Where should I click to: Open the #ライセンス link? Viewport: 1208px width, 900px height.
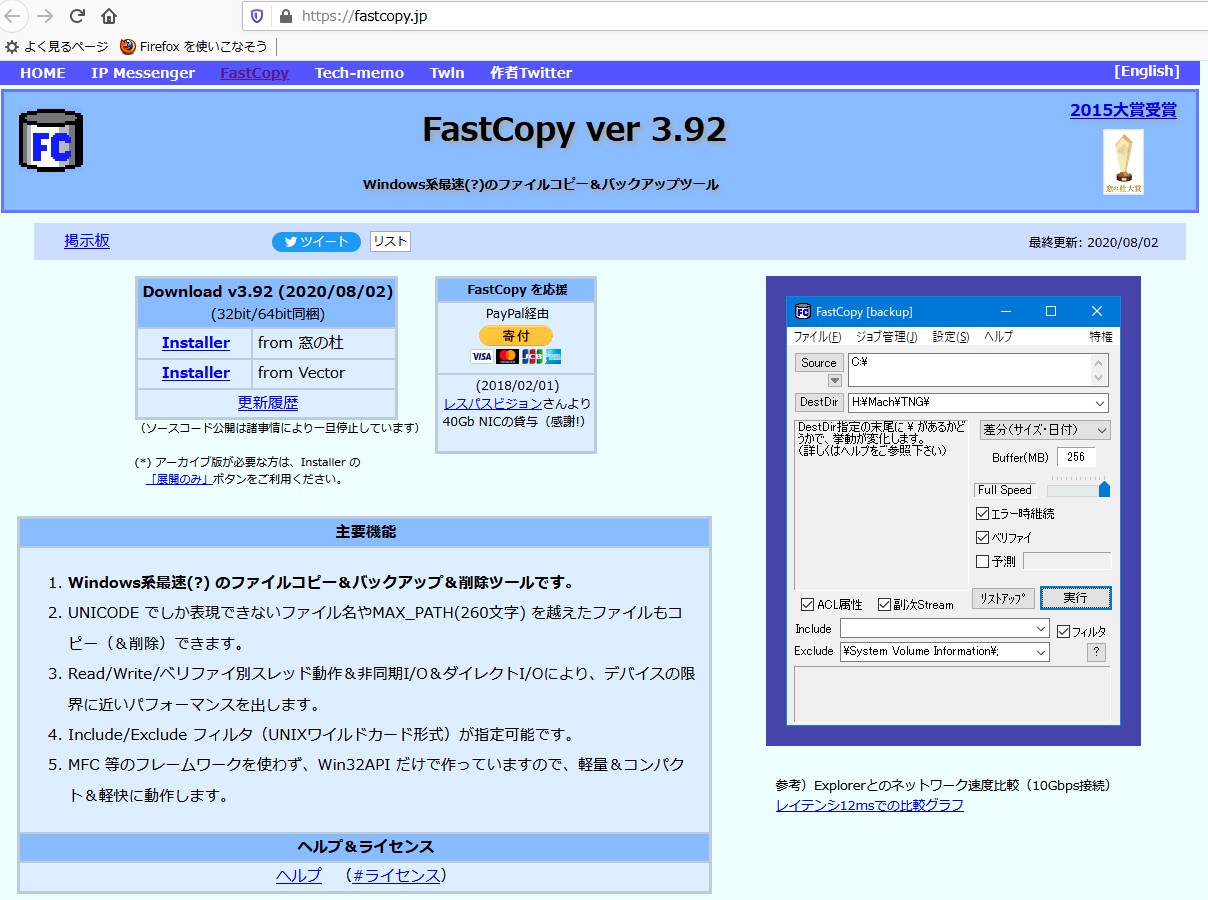tap(396, 876)
